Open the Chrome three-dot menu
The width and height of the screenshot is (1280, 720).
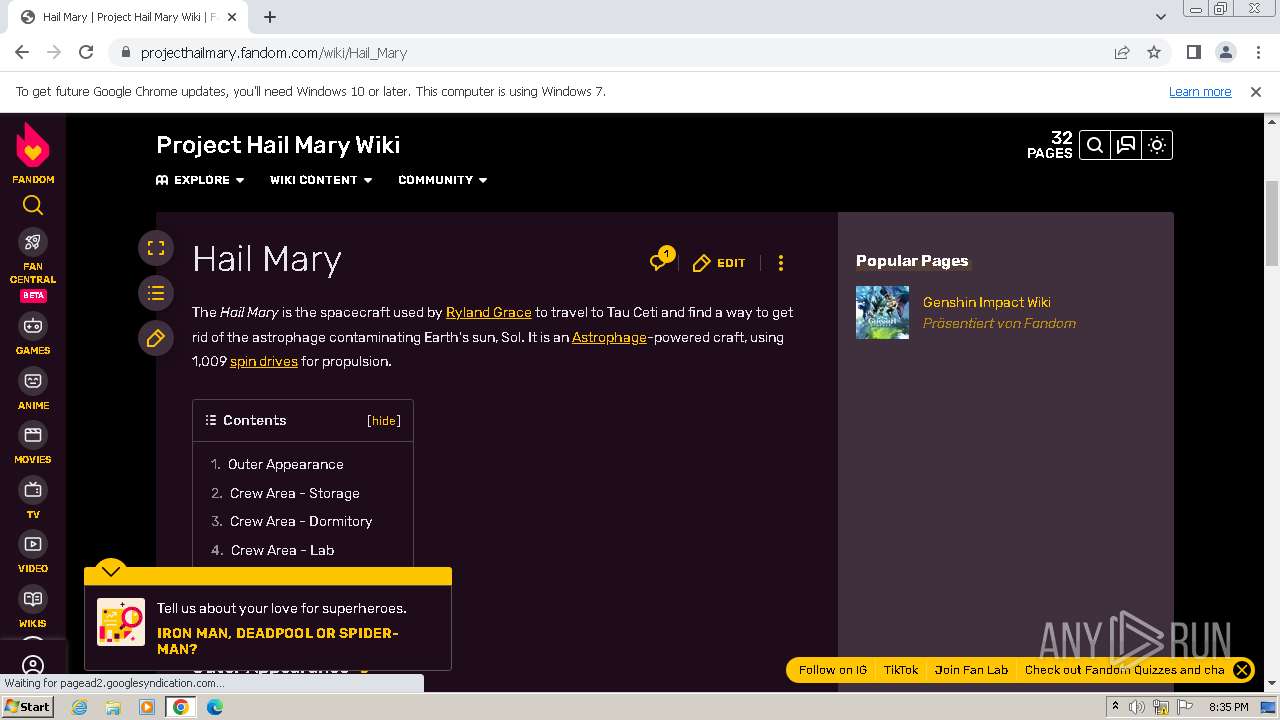click(x=1258, y=53)
